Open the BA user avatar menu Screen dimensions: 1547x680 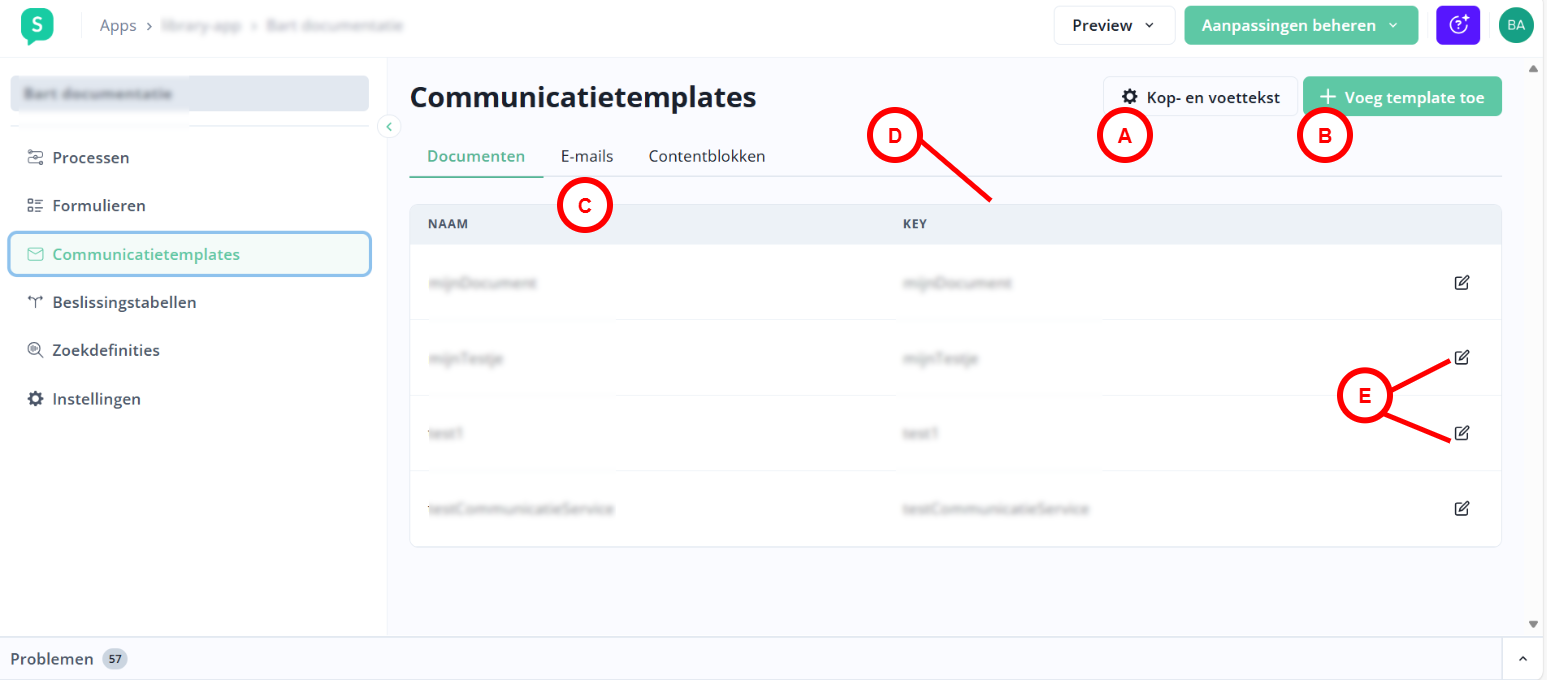(x=1516, y=25)
